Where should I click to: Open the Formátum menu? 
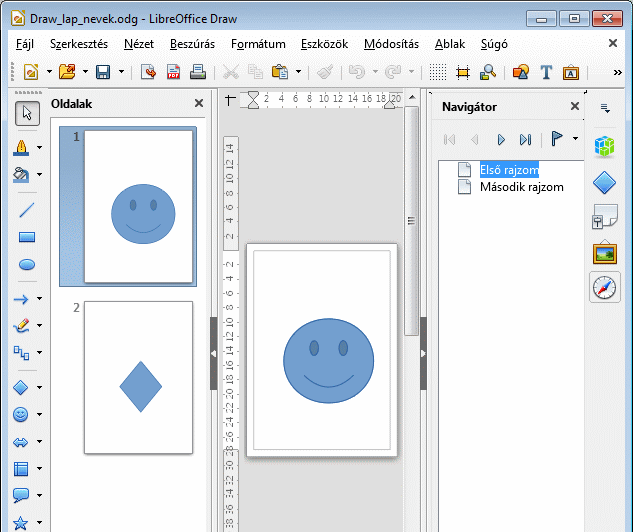point(258,44)
